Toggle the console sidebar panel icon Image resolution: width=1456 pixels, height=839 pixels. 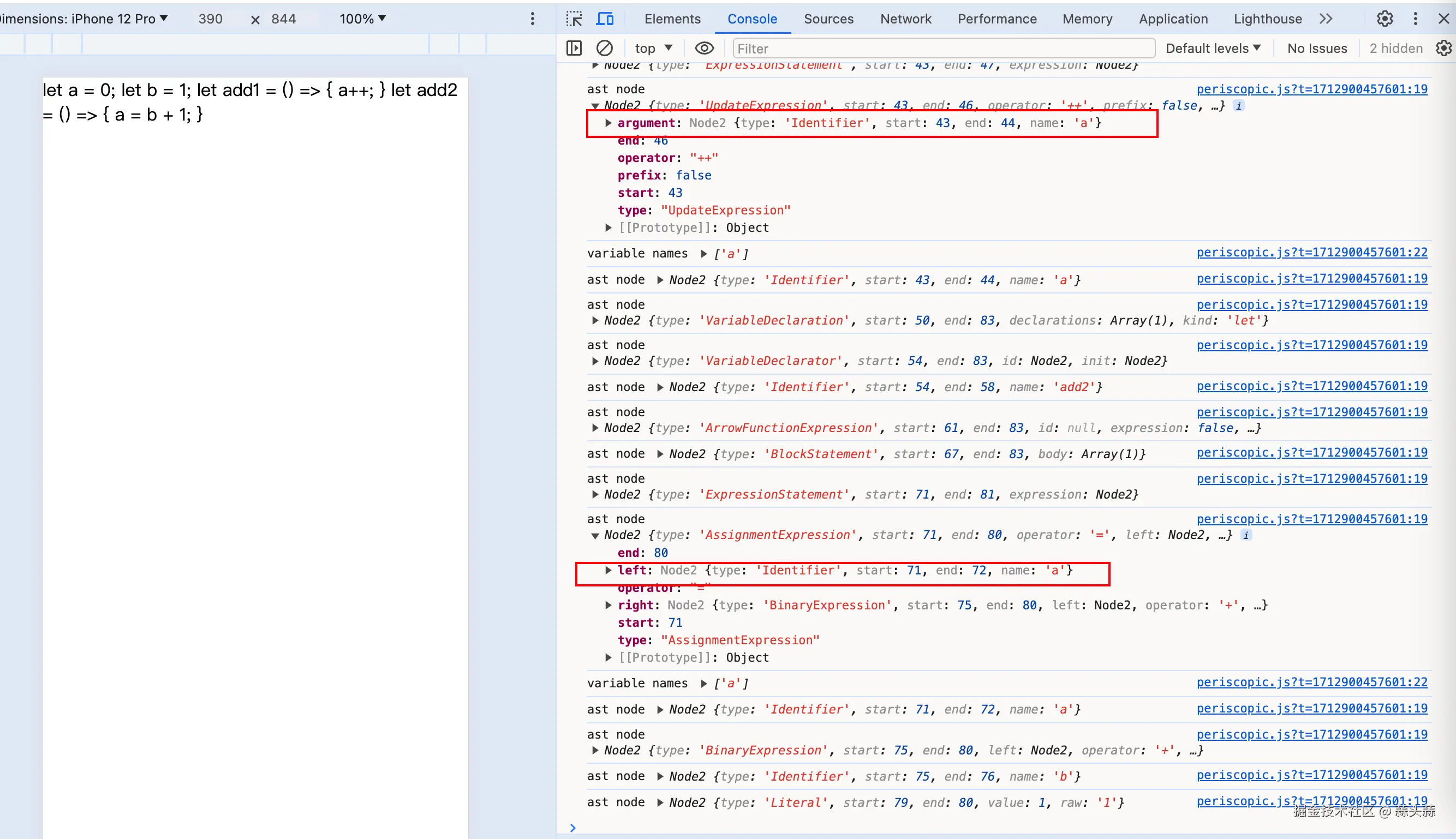[574, 49]
